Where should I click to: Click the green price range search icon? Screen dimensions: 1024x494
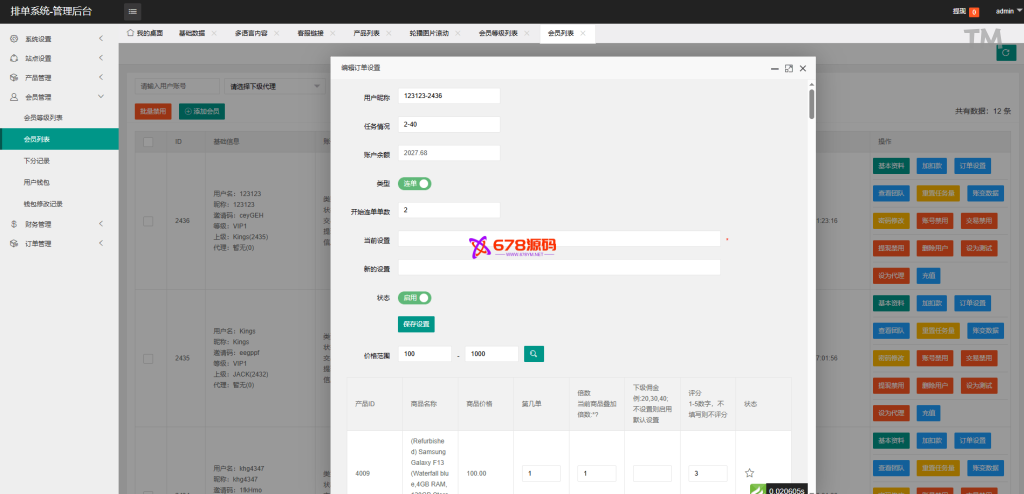click(x=535, y=354)
